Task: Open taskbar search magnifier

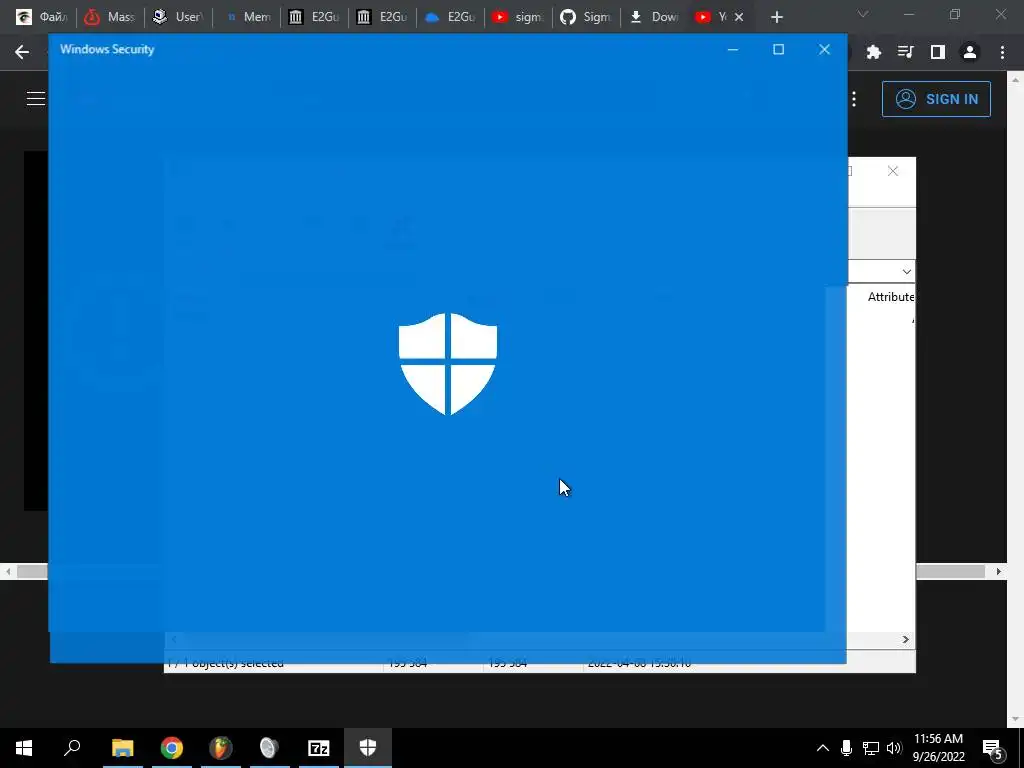Action: tap(72, 748)
